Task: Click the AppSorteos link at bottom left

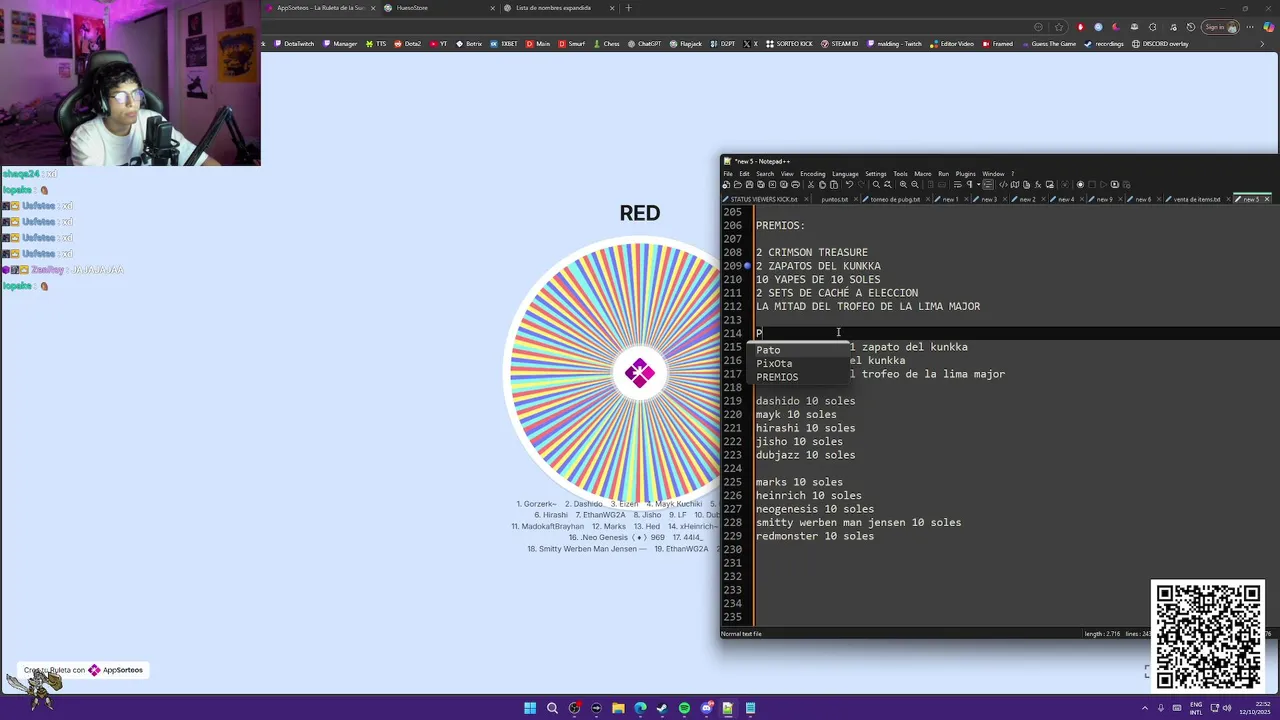Action: [85, 670]
